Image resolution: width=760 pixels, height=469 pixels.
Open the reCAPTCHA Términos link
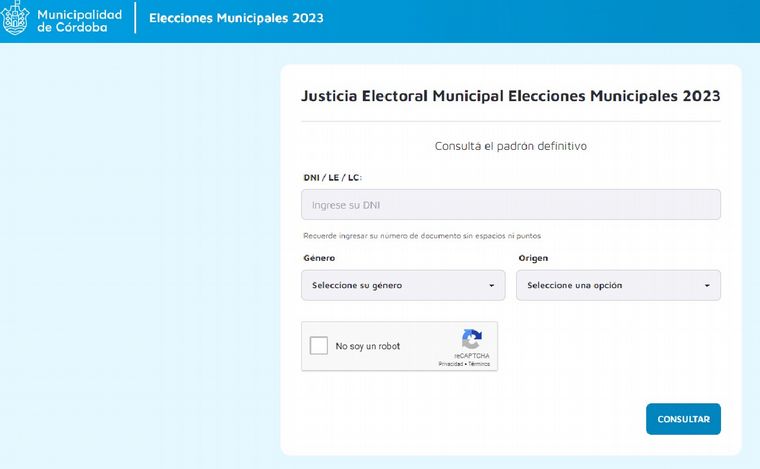[x=479, y=364]
